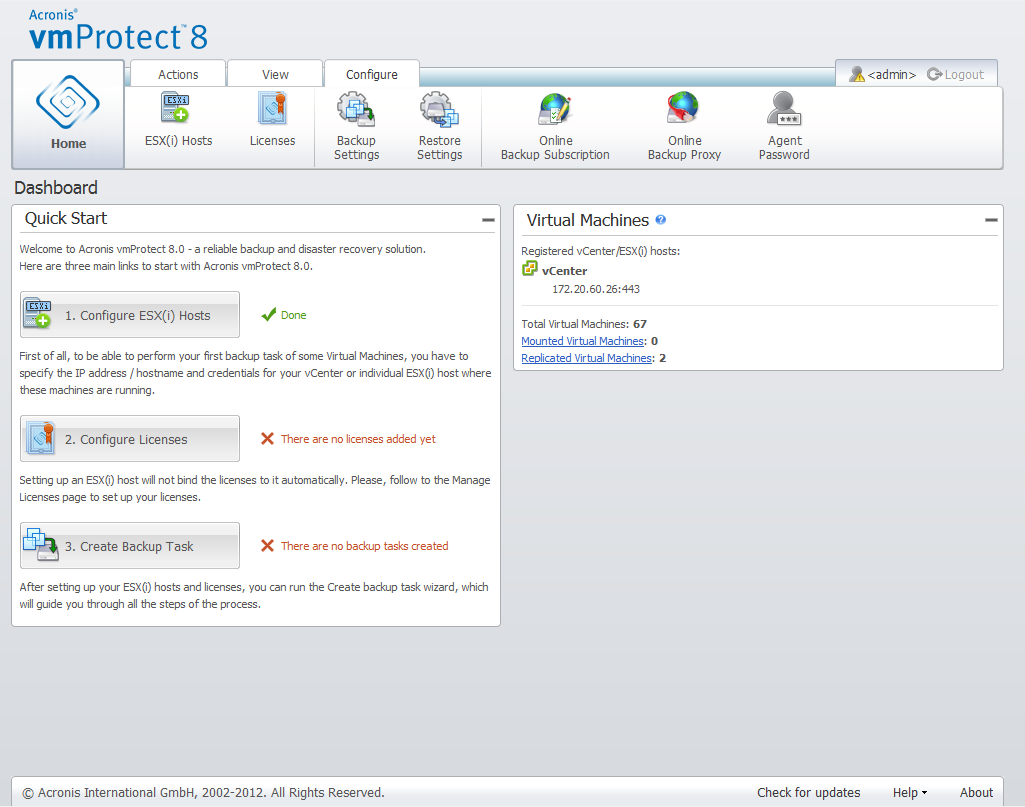Image resolution: width=1025 pixels, height=807 pixels.
Task: Click the Acronis vmProtect 8 logo
Action: point(118,30)
